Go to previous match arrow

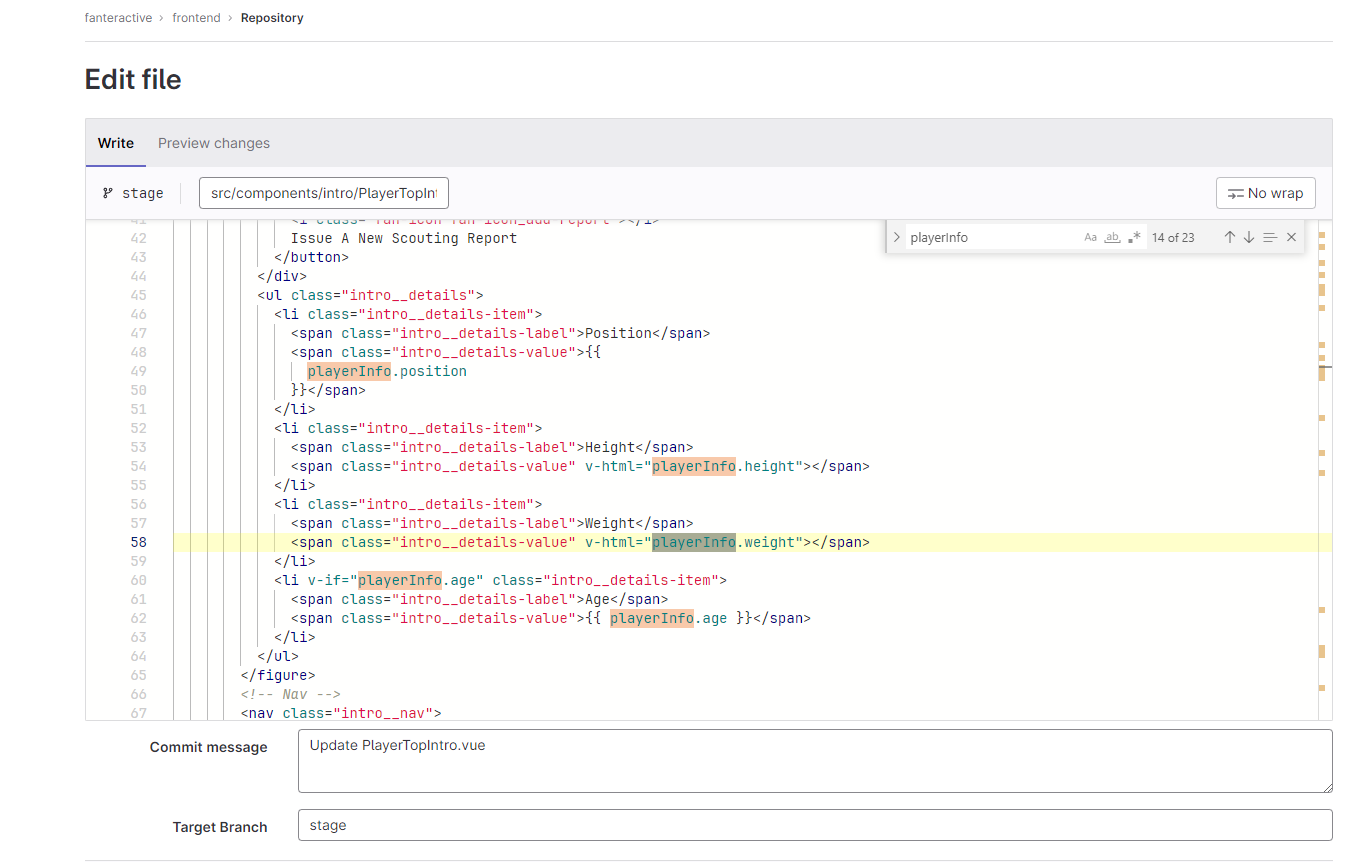[1230, 237]
